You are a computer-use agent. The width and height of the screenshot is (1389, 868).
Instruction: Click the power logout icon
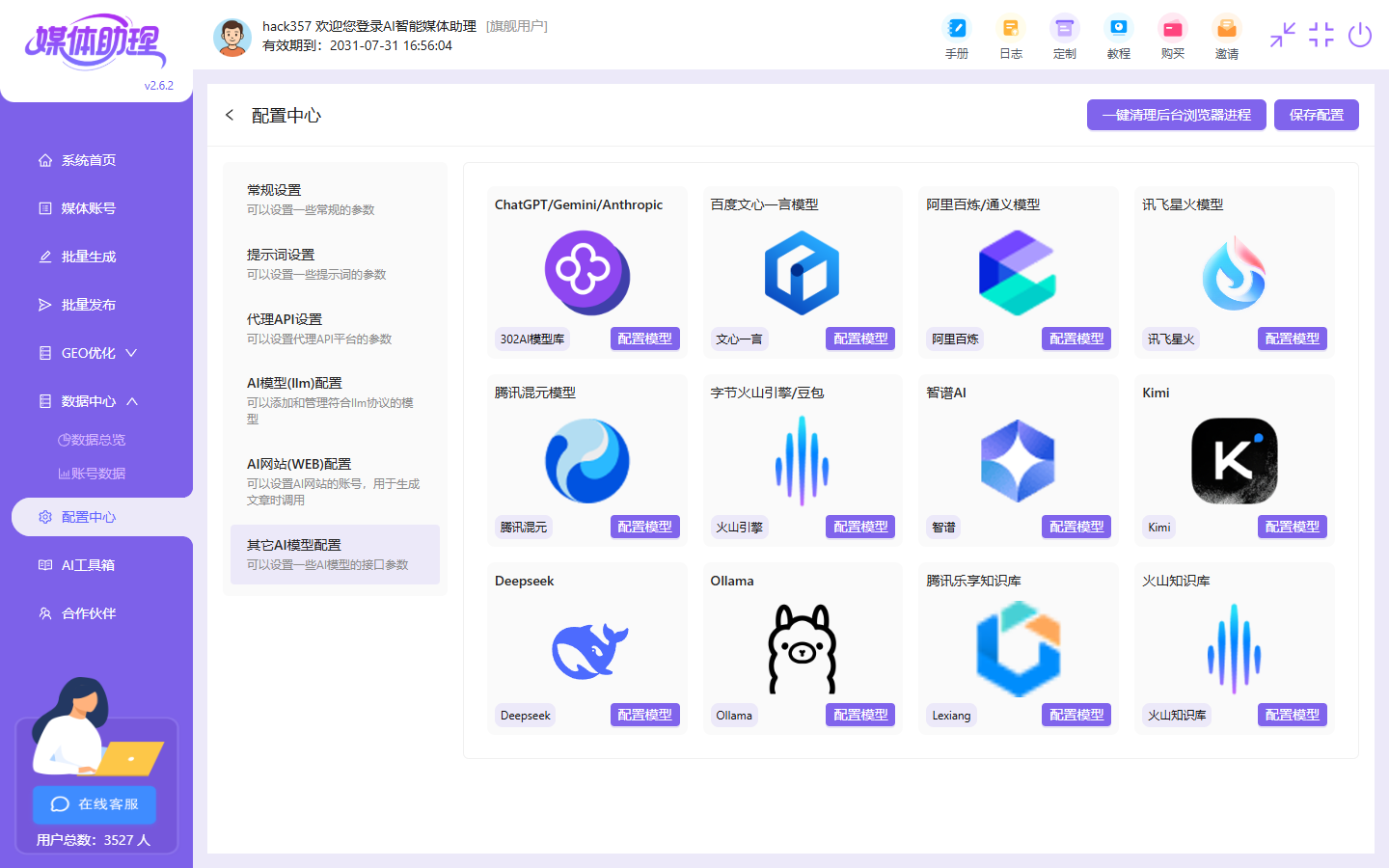click(x=1360, y=35)
